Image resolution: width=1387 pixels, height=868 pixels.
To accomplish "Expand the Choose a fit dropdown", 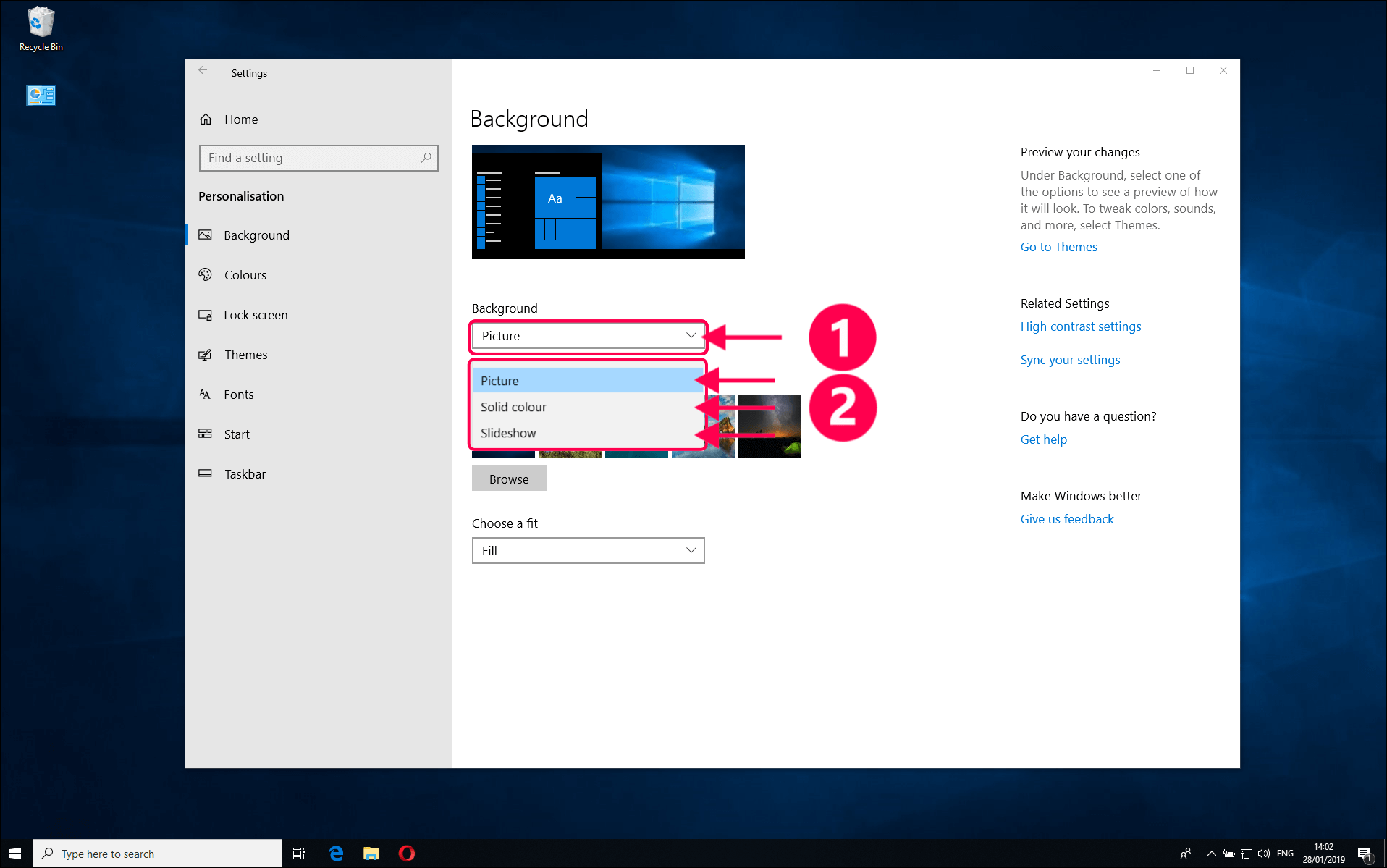I will (588, 551).
